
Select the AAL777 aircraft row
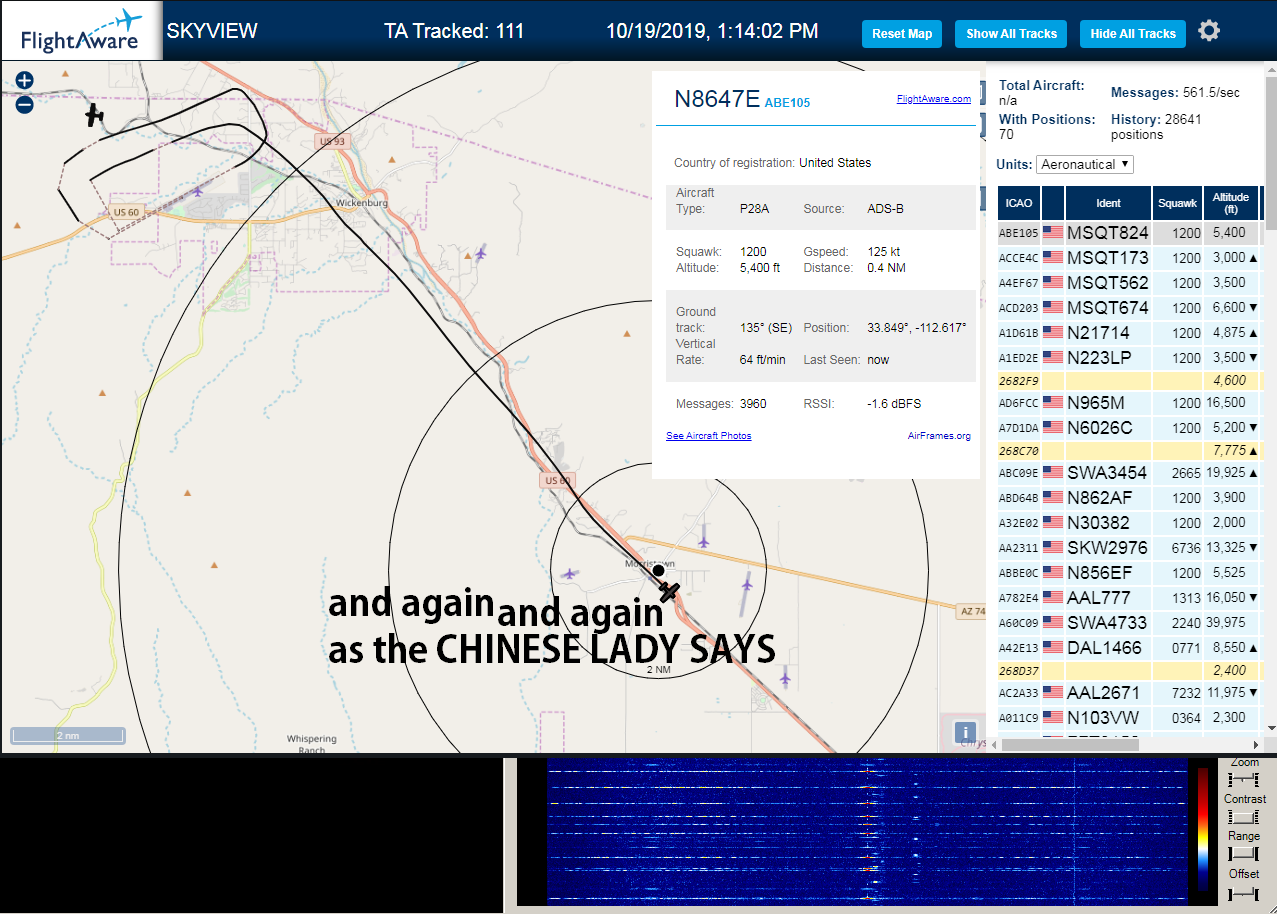coord(1129,598)
